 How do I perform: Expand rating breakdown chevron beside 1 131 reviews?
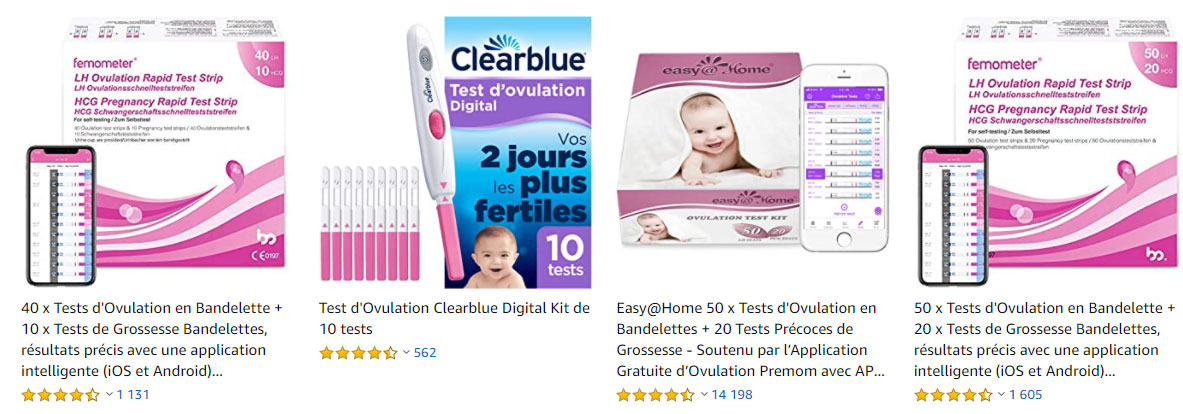[109, 395]
